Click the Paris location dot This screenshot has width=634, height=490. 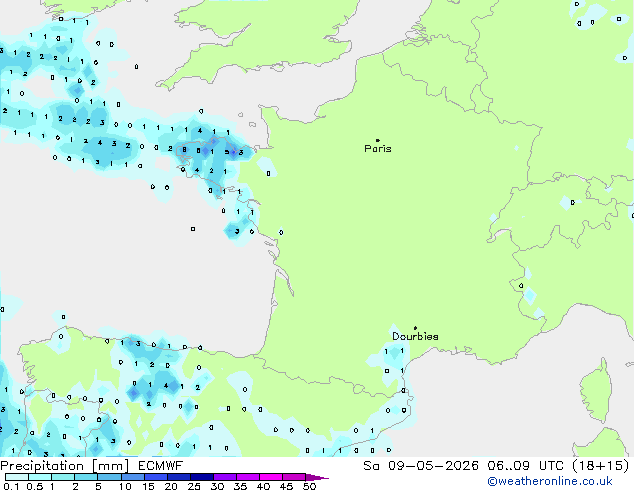tap(378, 140)
